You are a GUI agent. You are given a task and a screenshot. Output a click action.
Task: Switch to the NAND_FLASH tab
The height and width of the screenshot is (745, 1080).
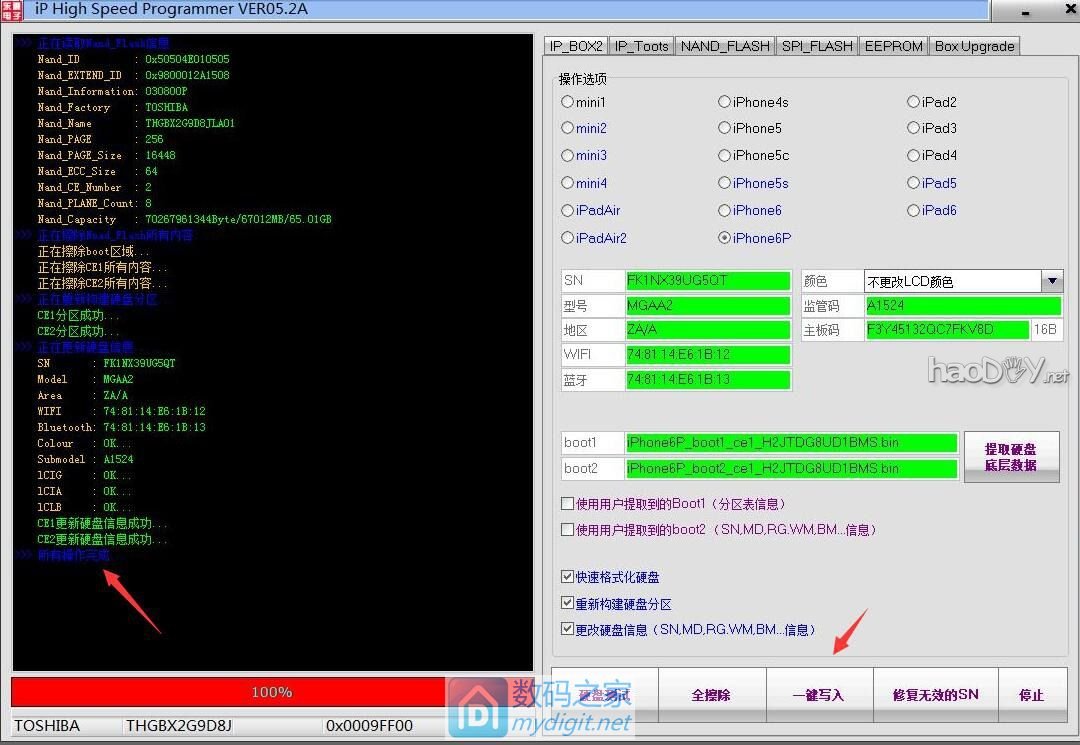pyautogui.click(x=725, y=46)
